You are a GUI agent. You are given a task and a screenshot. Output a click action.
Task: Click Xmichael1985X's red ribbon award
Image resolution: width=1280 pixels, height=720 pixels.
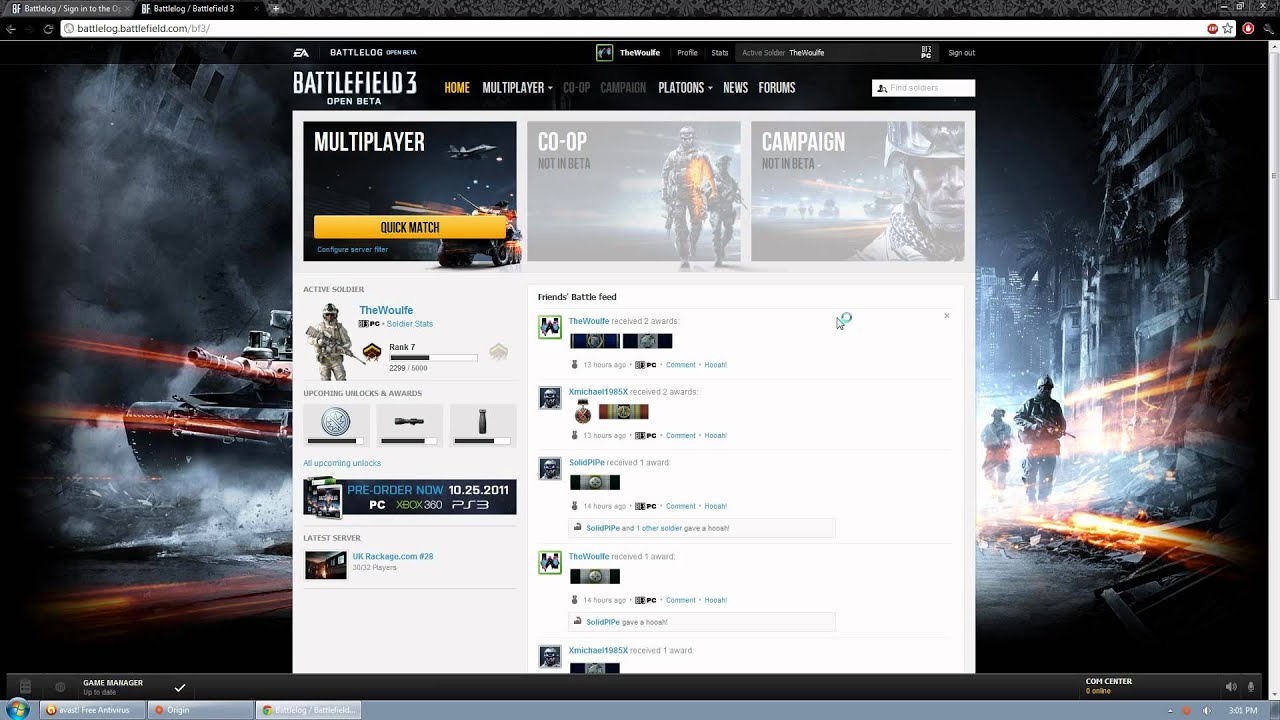(x=623, y=411)
